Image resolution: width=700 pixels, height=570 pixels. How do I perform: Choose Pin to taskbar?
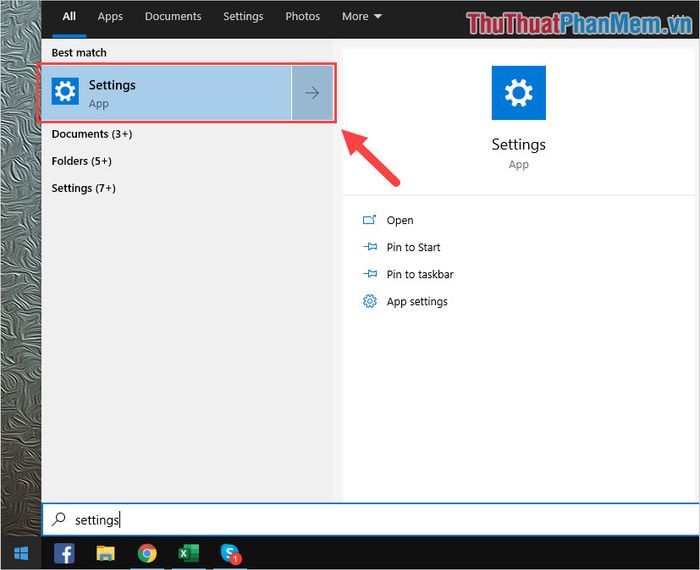[420, 274]
